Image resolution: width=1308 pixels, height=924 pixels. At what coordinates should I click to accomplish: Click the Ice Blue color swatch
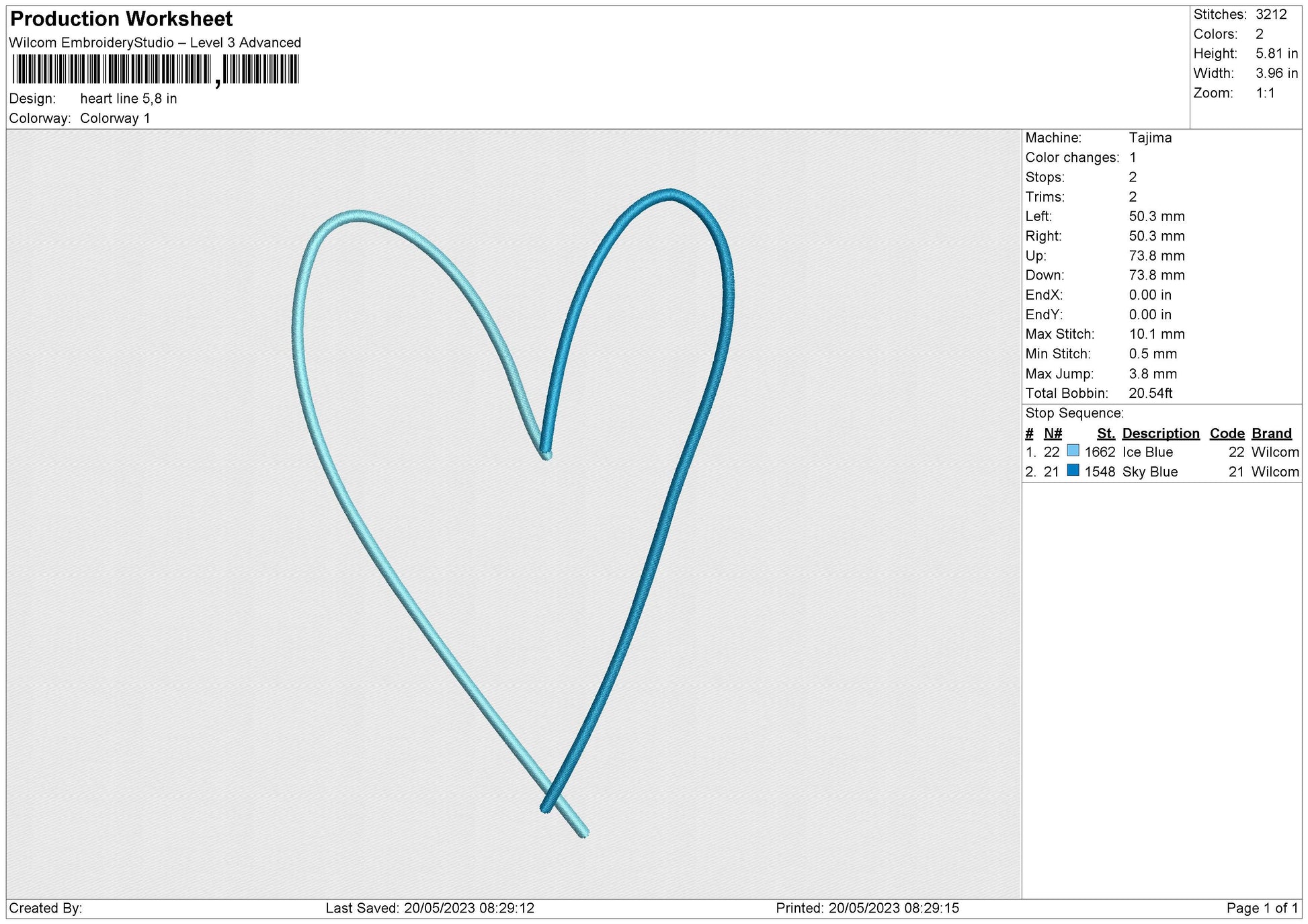(1073, 451)
